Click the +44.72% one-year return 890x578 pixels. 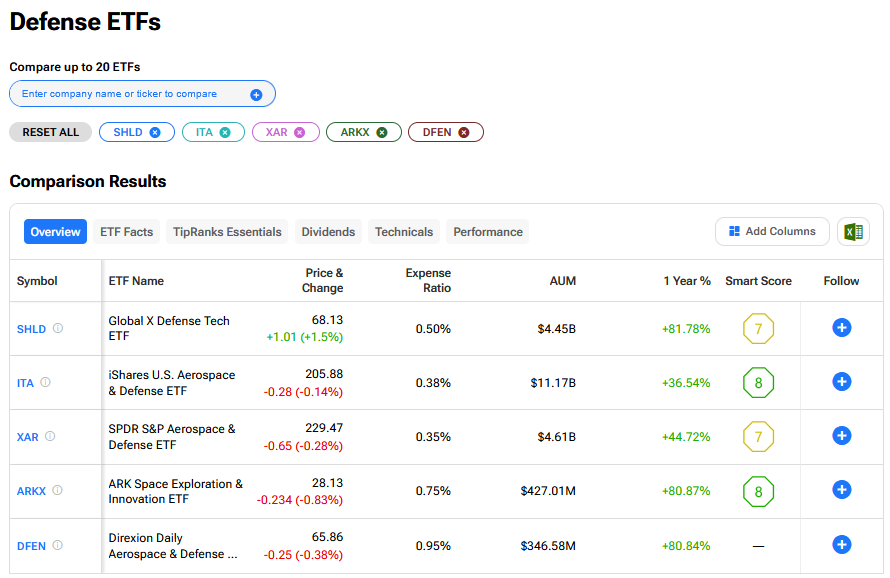coord(686,437)
